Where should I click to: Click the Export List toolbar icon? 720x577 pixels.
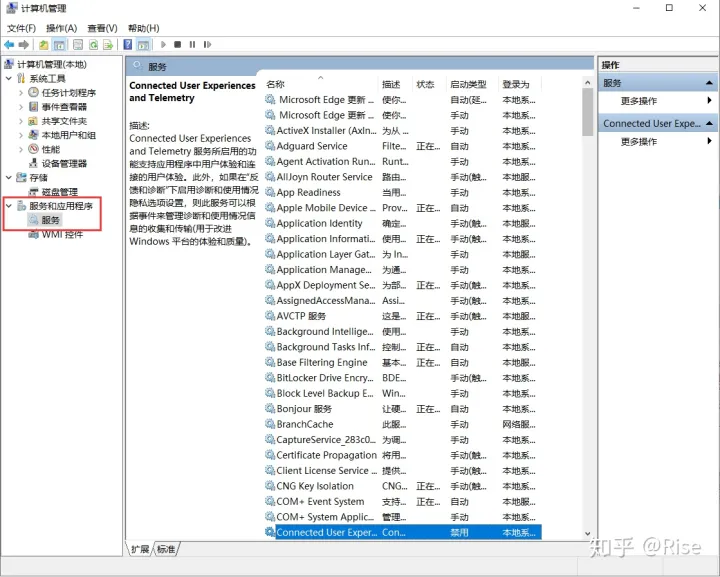tap(108, 45)
